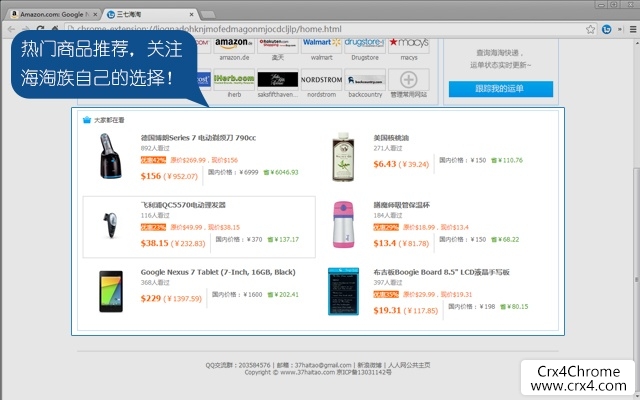
Task: Open the iHerb store logo
Action: click(x=234, y=79)
